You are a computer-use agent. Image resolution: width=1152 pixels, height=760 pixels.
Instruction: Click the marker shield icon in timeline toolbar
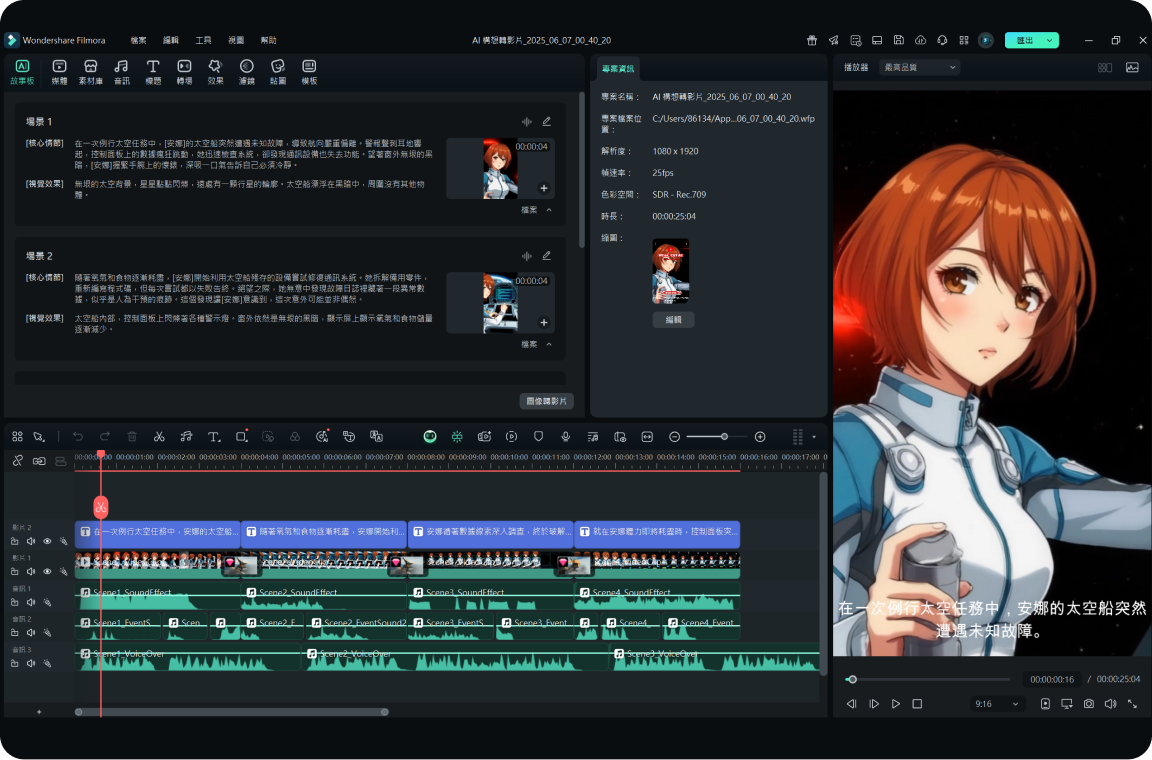coord(539,437)
